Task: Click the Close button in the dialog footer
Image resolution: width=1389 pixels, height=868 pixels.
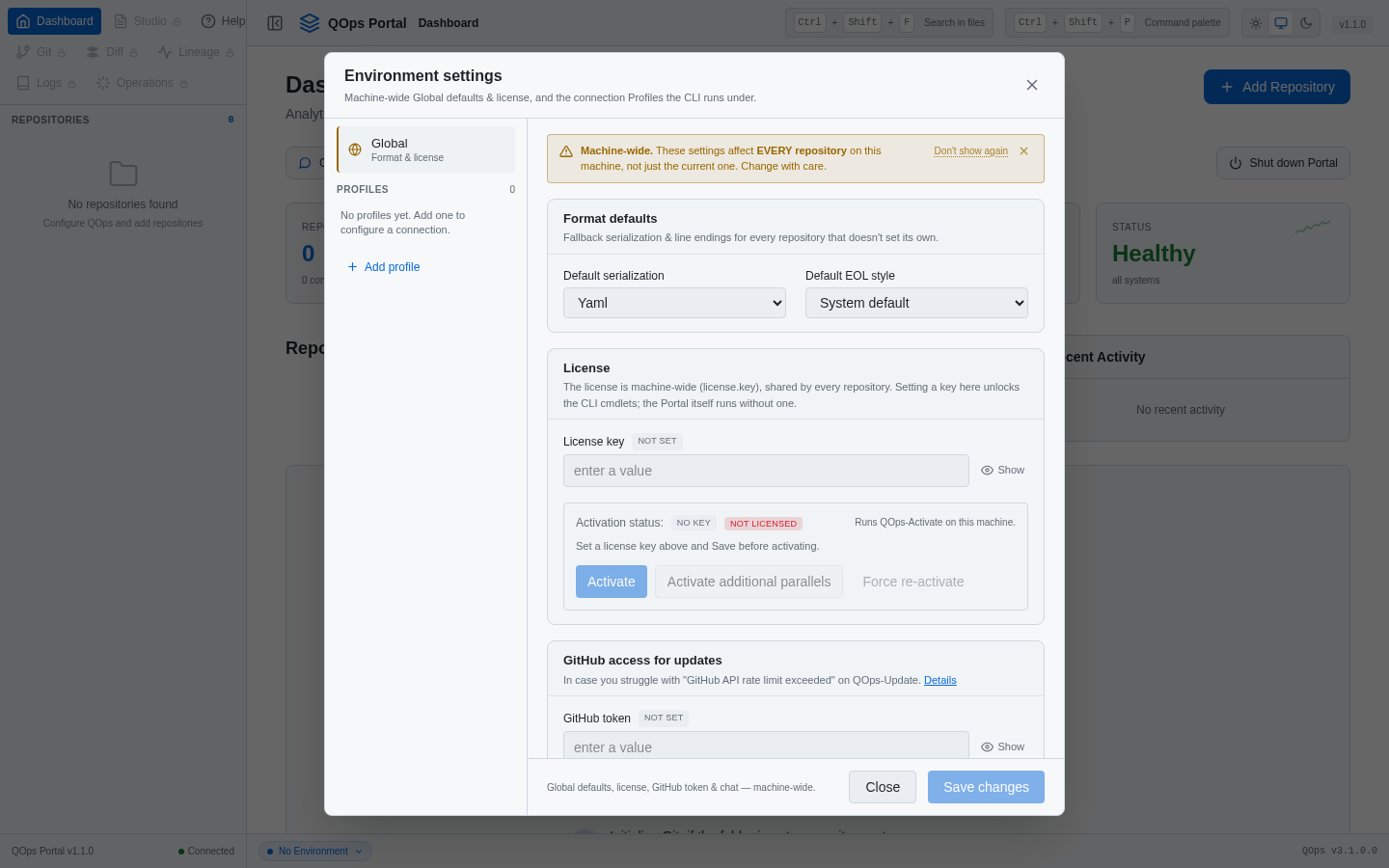Action: click(x=883, y=787)
